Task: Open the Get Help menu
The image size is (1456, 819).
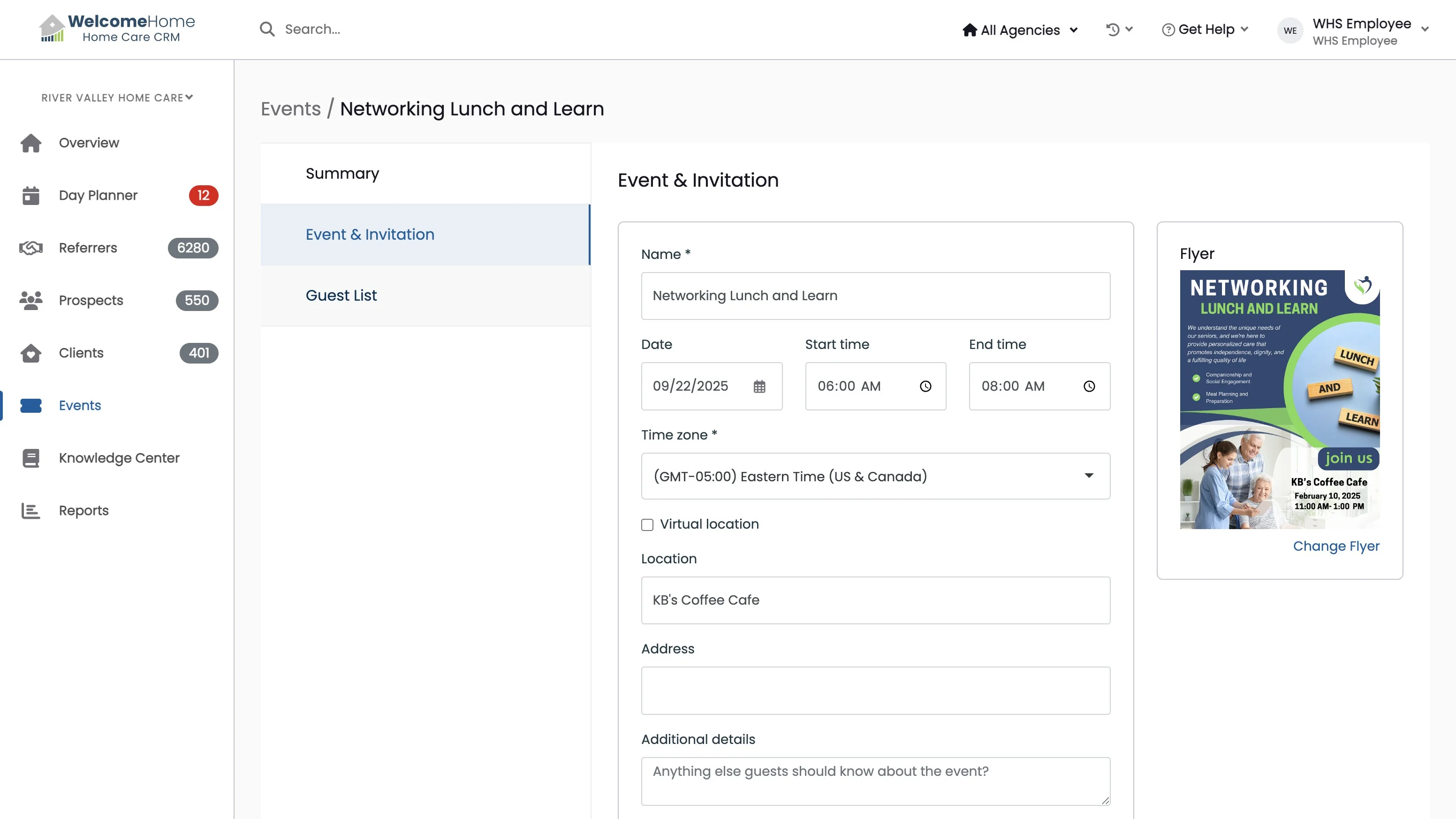Action: tap(1205, 30)
